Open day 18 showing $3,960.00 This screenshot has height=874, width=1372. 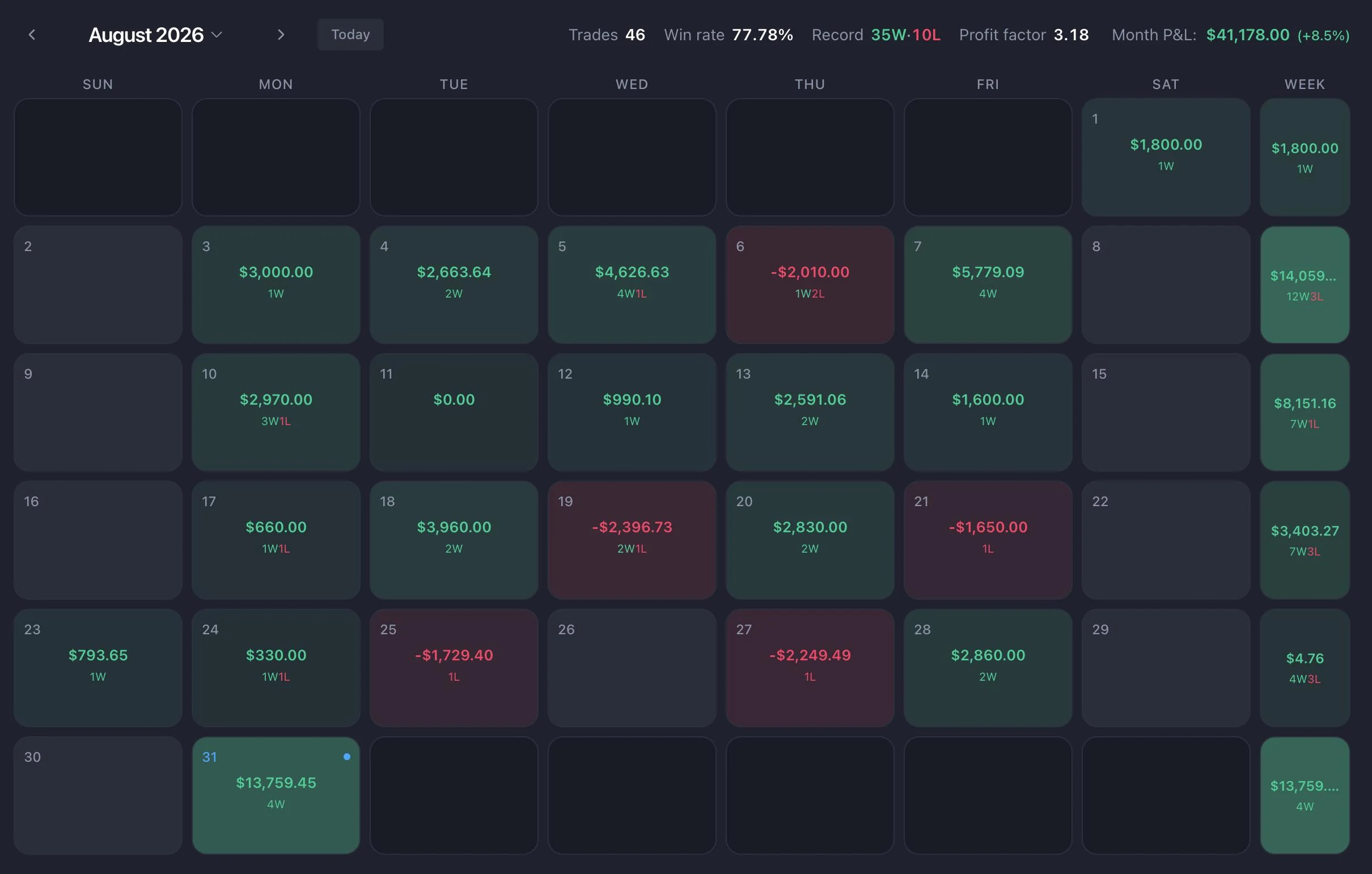click(454, 540)
